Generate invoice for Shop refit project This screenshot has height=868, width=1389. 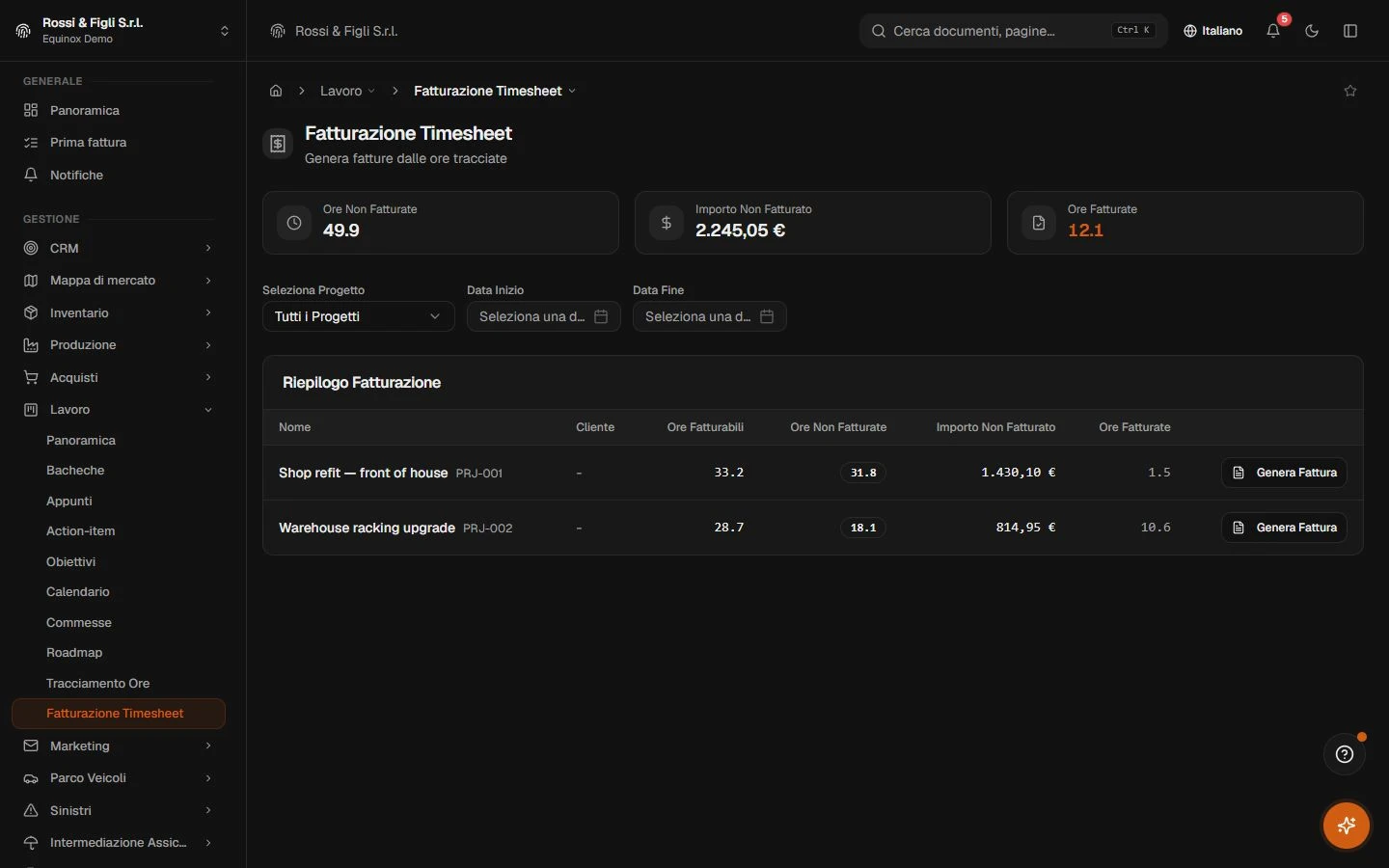click(x=1284, y=473)
